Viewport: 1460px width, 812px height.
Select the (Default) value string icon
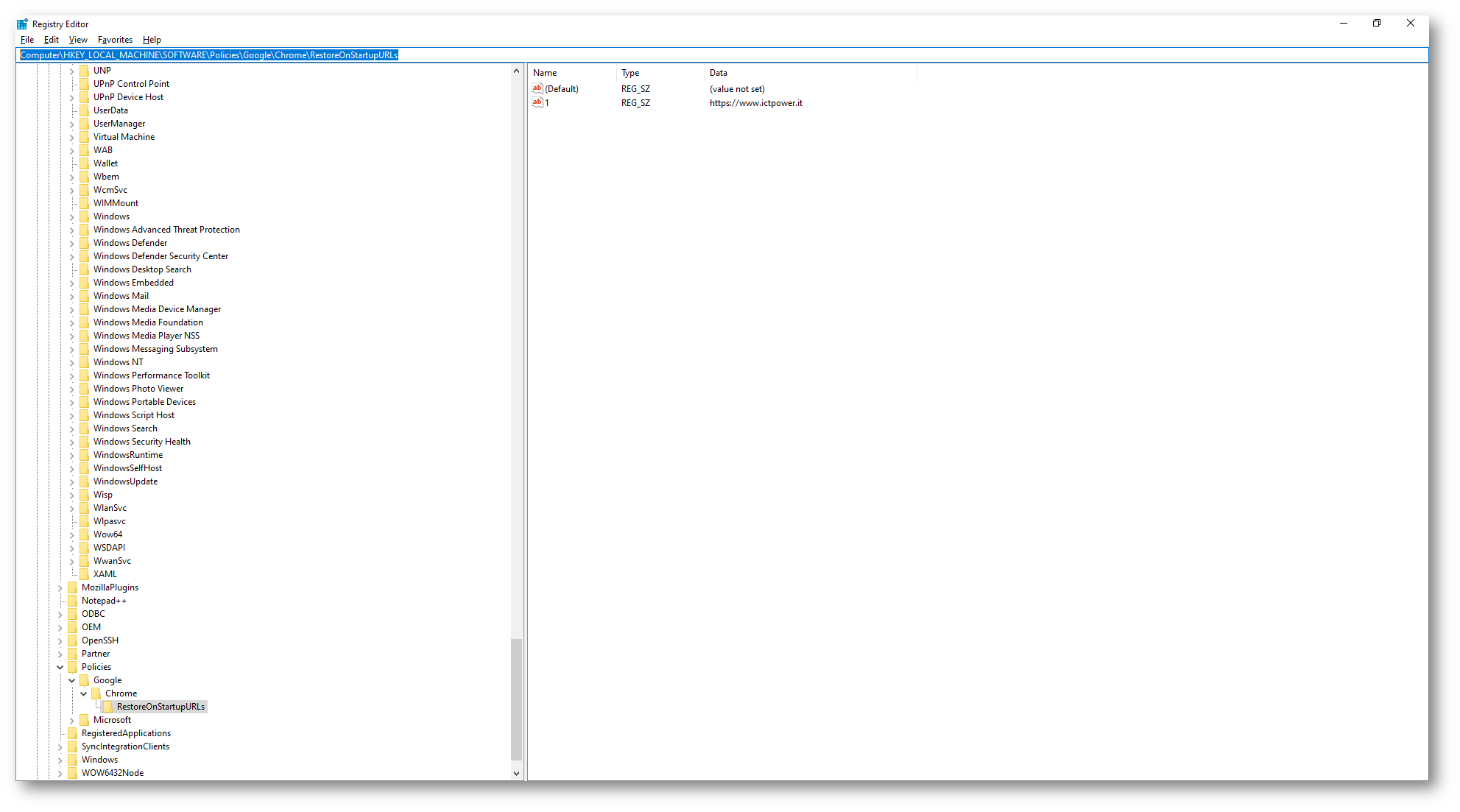click(537, 88)
